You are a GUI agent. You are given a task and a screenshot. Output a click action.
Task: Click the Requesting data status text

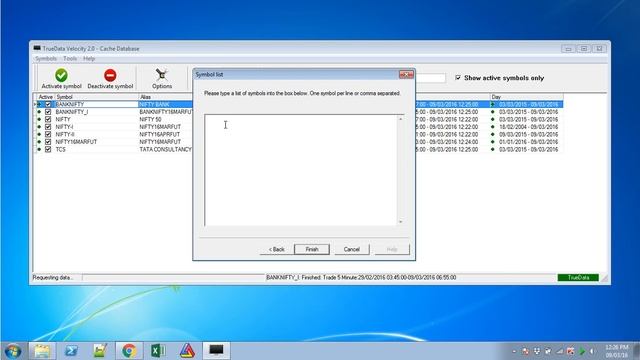pyautogui.click(x=53, y=278)
